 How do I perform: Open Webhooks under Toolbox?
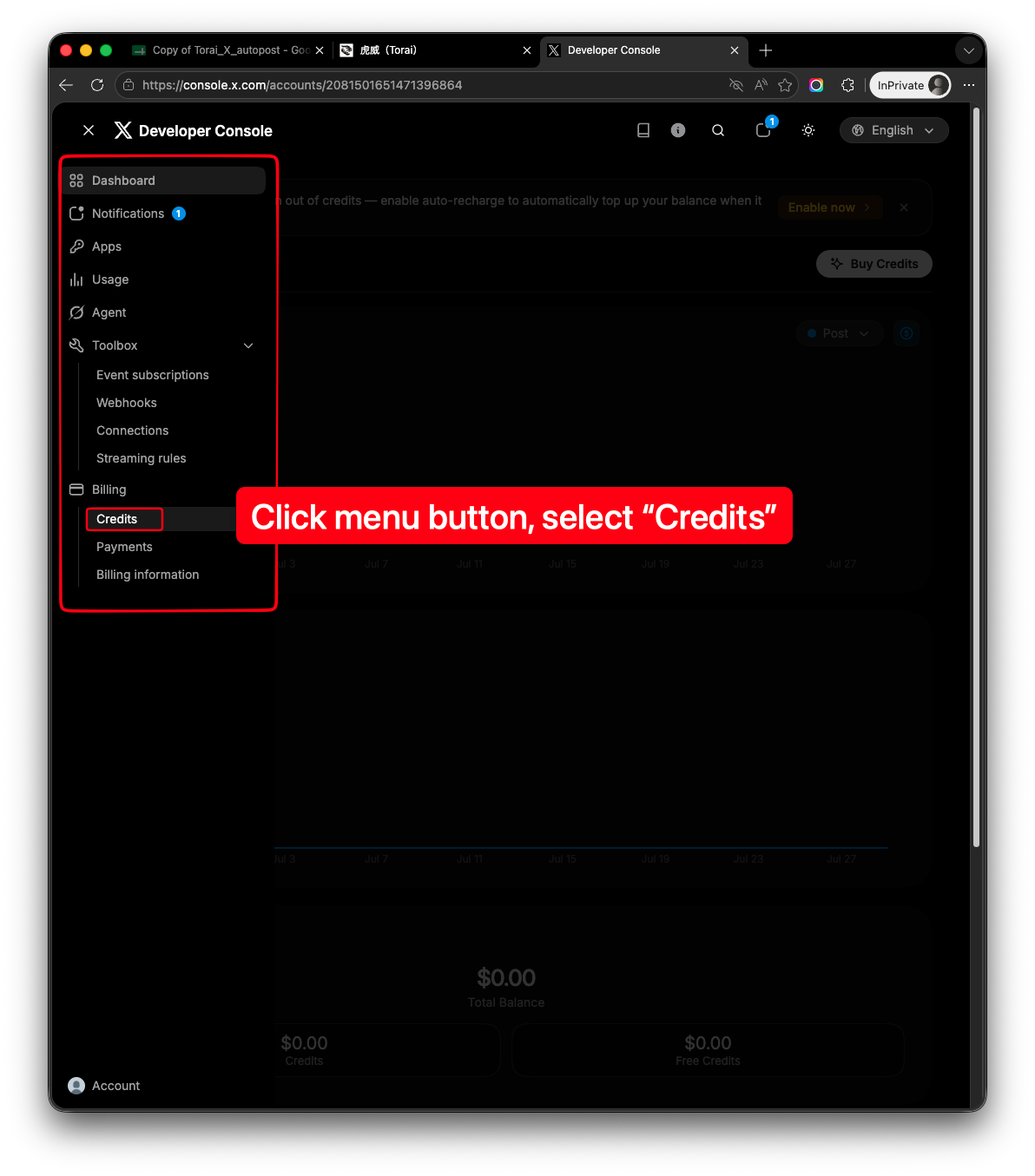[127, 403]
